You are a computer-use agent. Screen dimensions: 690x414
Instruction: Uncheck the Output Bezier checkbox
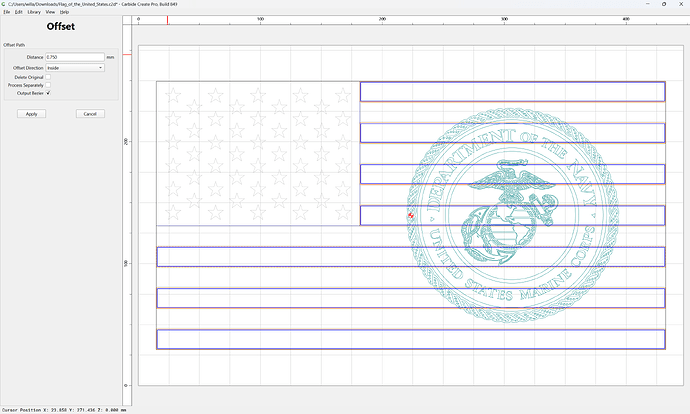click(x=48, y=93)
